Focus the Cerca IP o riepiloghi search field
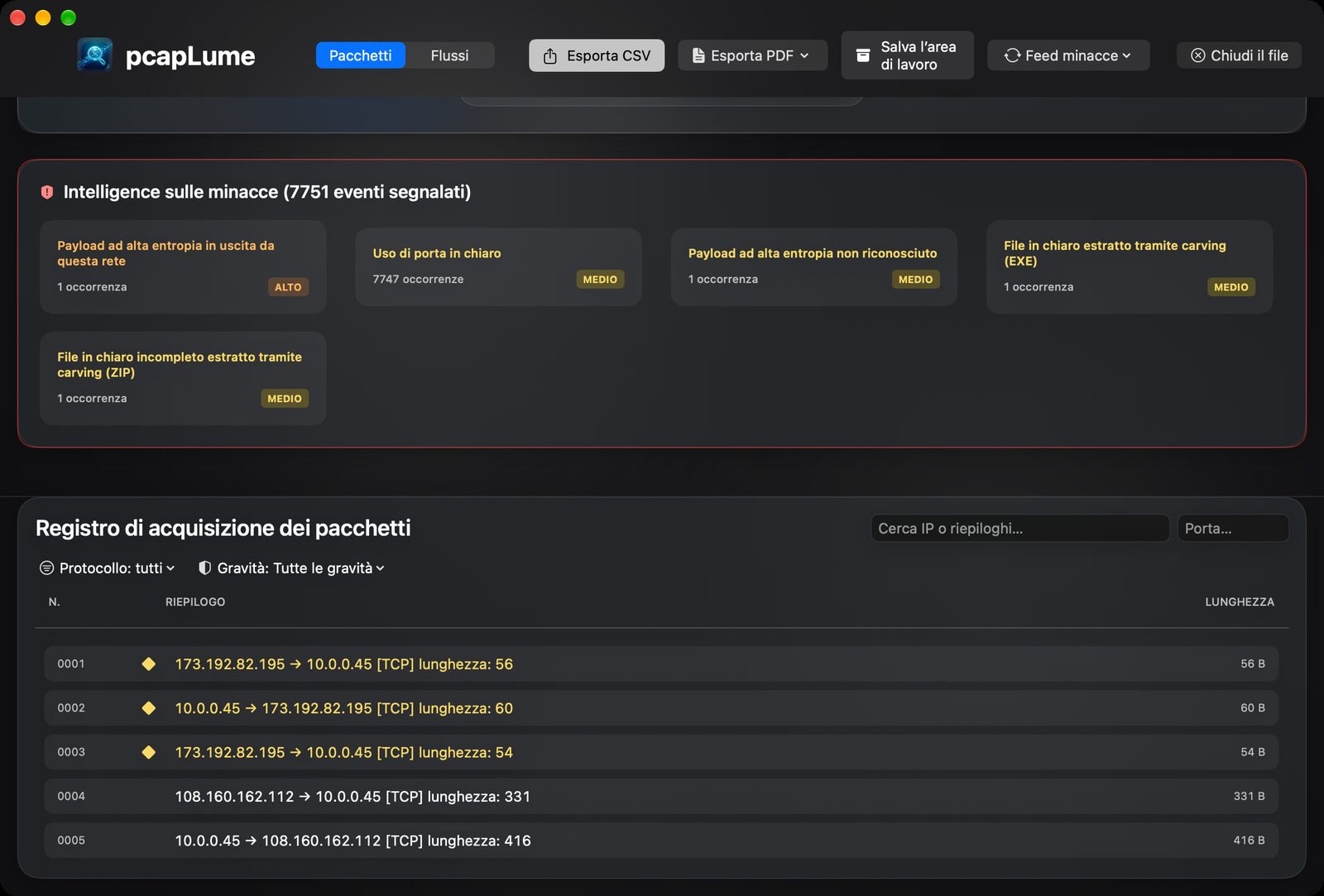The width and height of the screenshot is (1324, 896). 1020,529
